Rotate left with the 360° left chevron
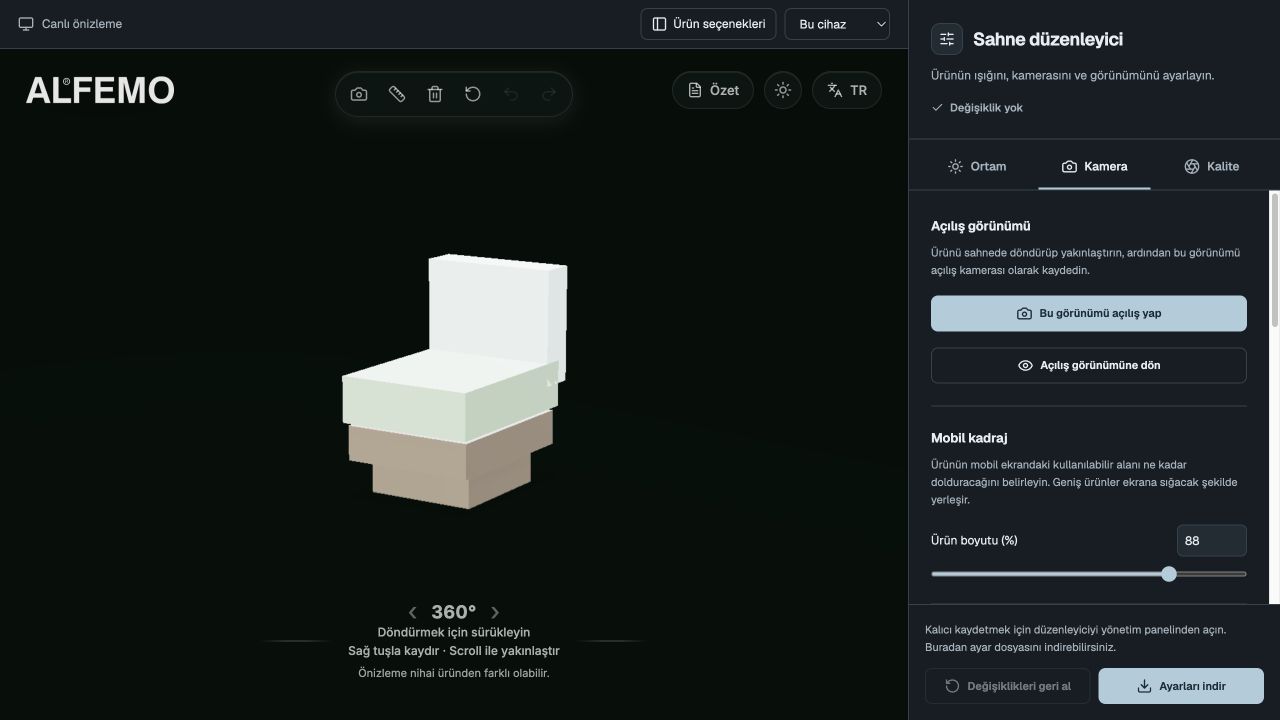Screen dimensions: 1280x720 pyautogui.click(x=413, y=612)
